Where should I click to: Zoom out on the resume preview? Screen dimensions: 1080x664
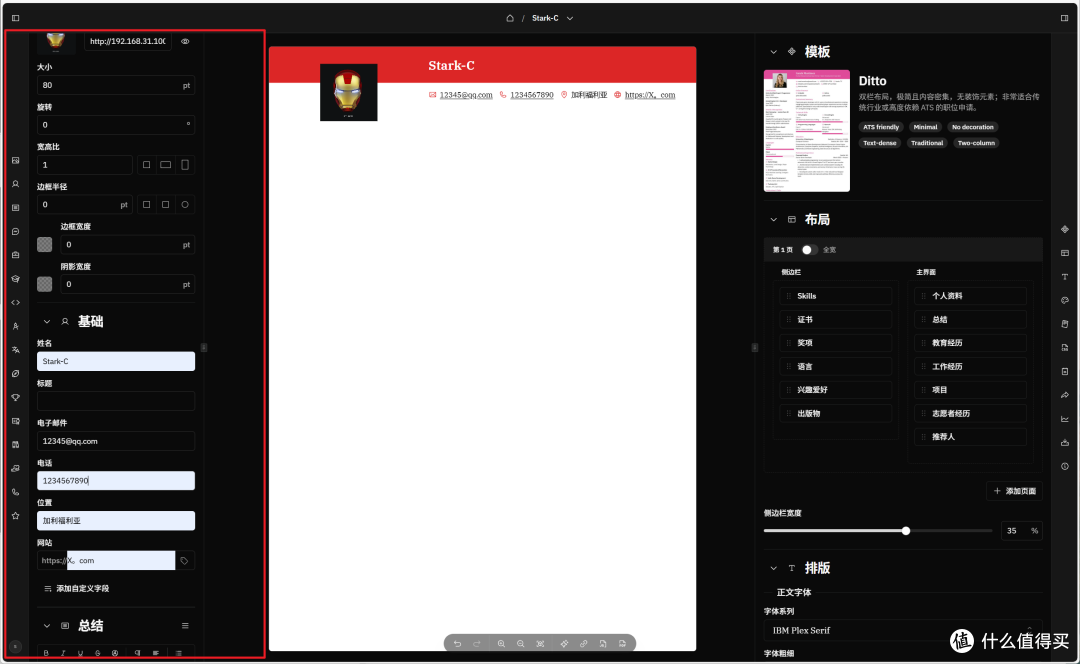pos(521,643)
